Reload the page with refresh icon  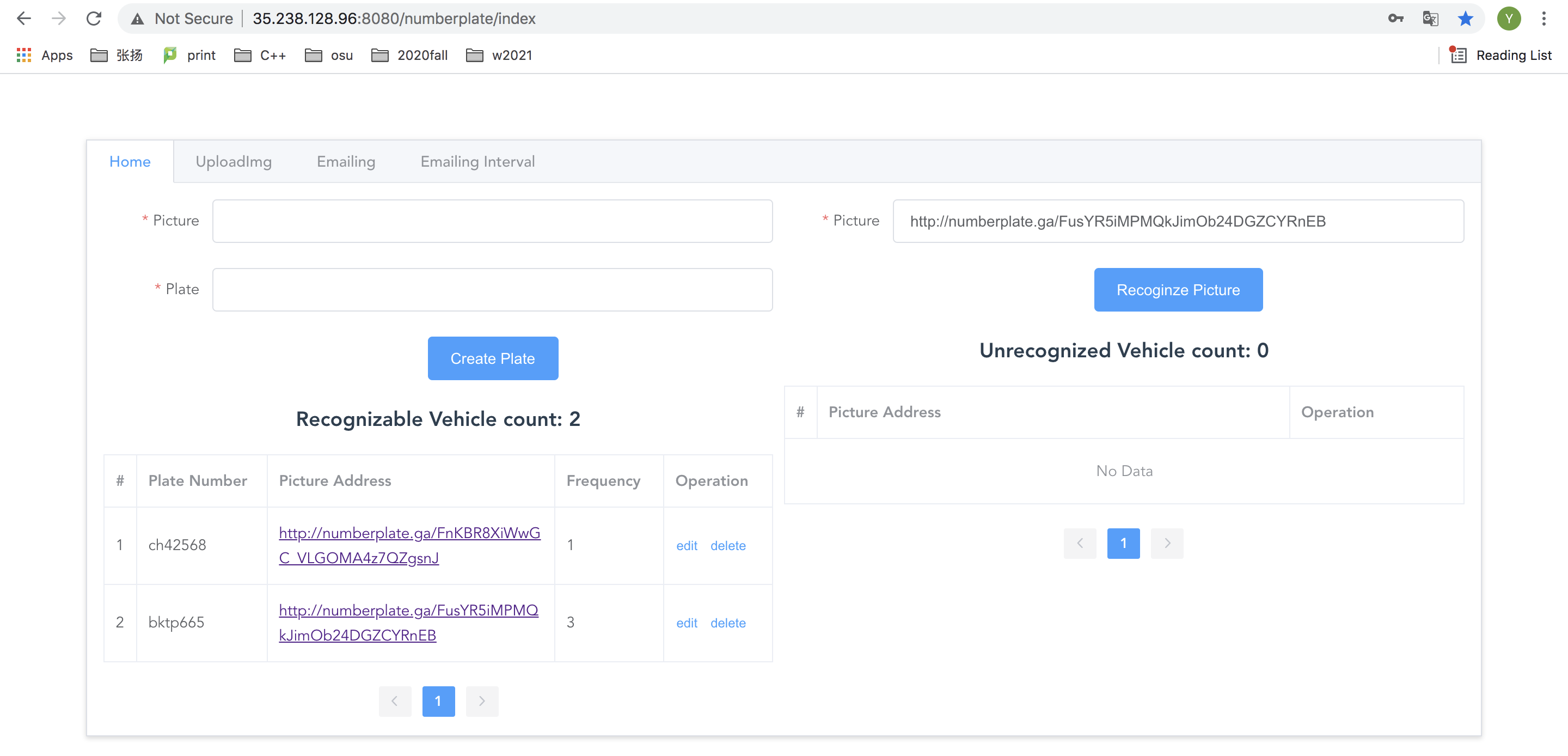click(x=94, y=19)
